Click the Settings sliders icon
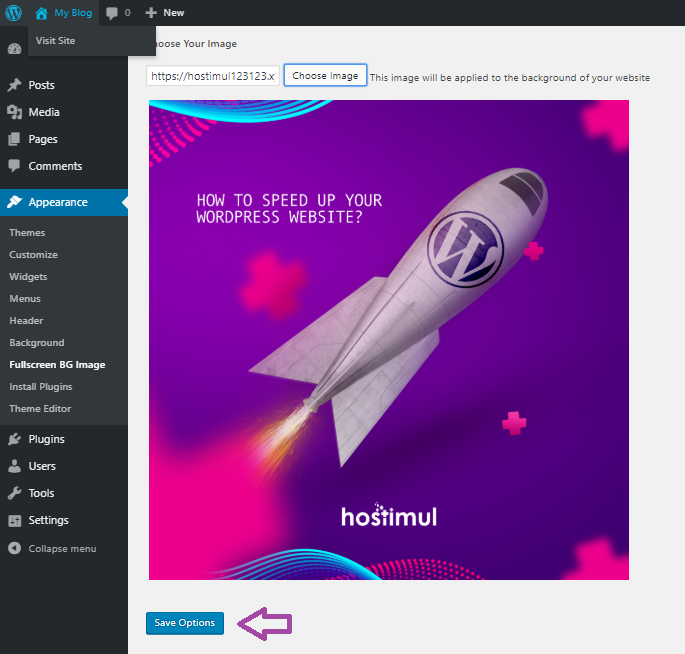685x654 pixels. point(14,520)
